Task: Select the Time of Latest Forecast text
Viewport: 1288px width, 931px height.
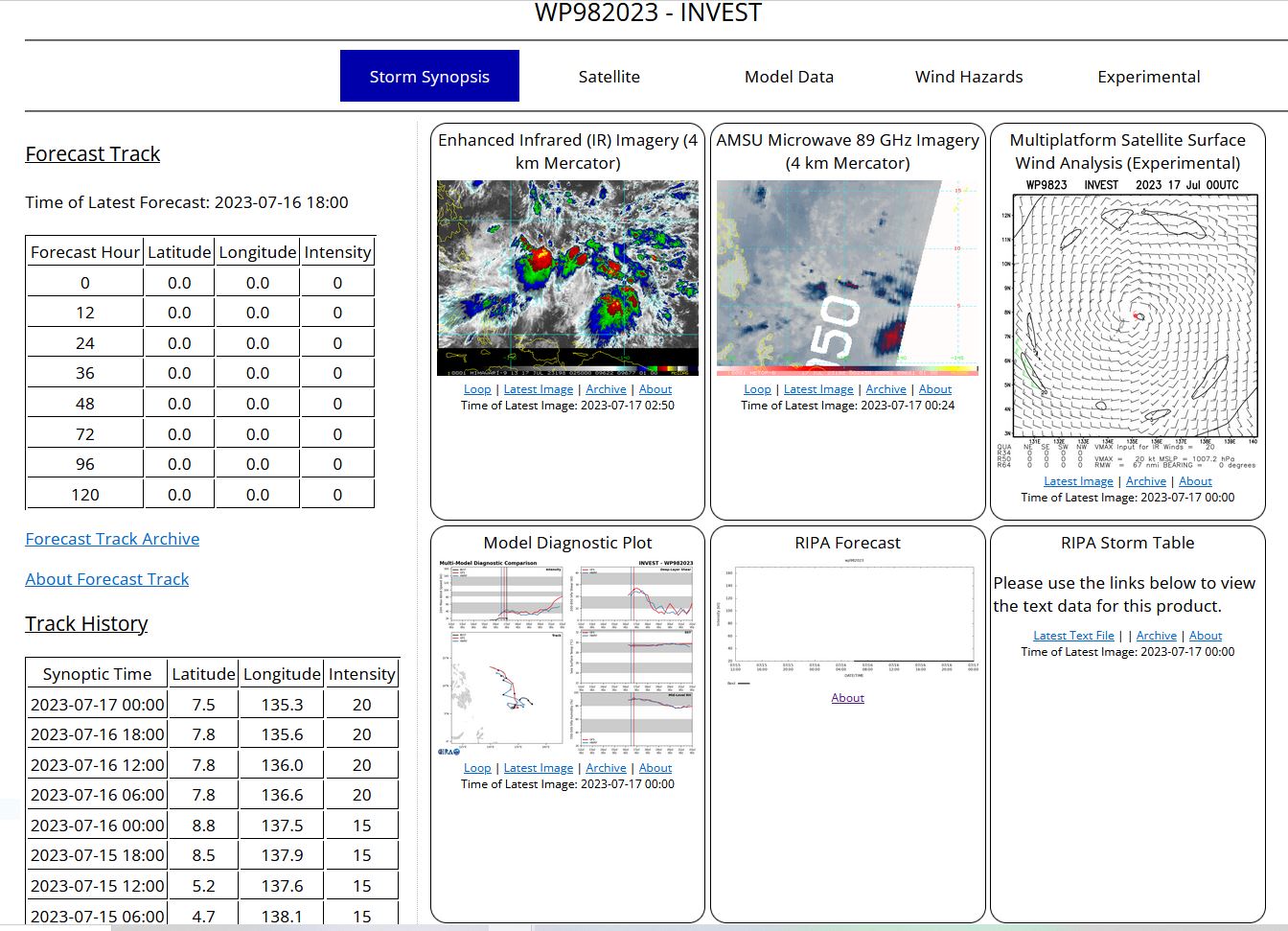Action: pyautogui.click(x=187, y=202)
